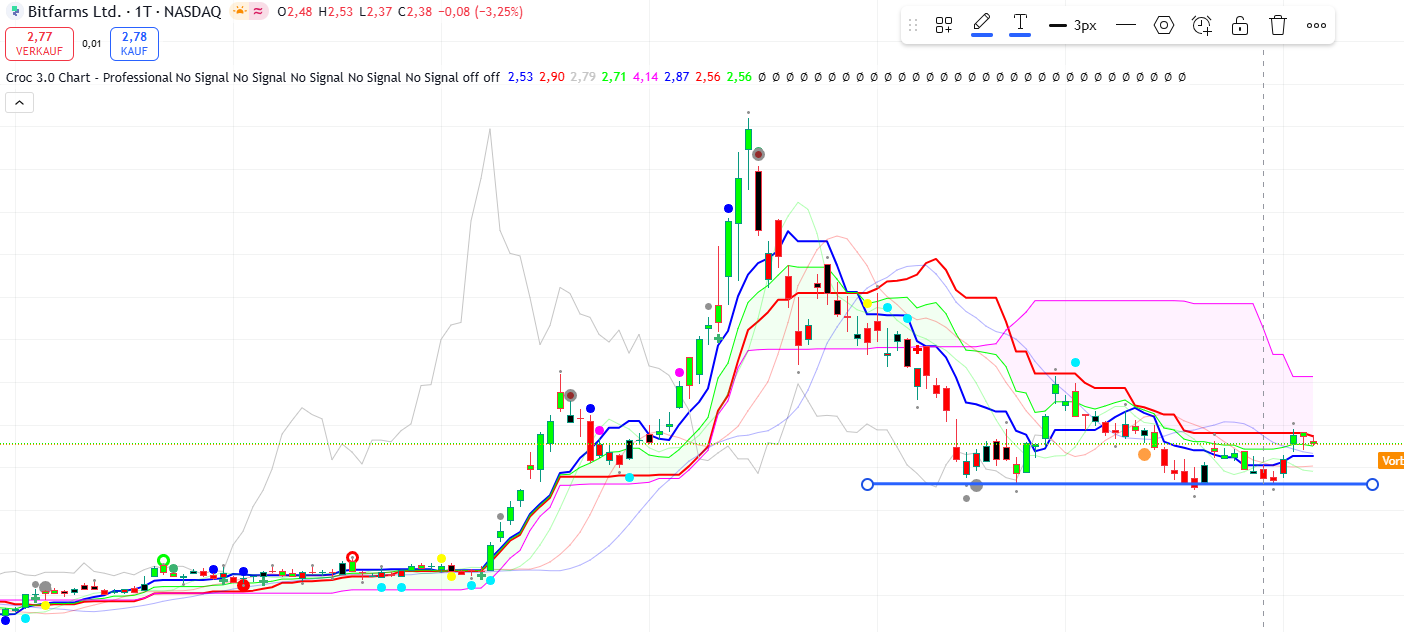Delete the drawing with trash icon
The width and height of the screenshot is (1404, 632).
1278,25
